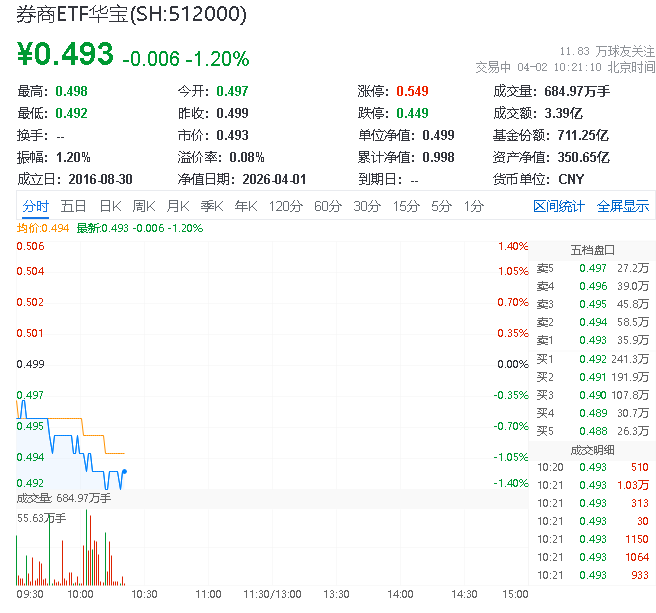This screenshot has height=613, width=656.
Task: Open the 日K chart tab
Action: click(110, 206)
